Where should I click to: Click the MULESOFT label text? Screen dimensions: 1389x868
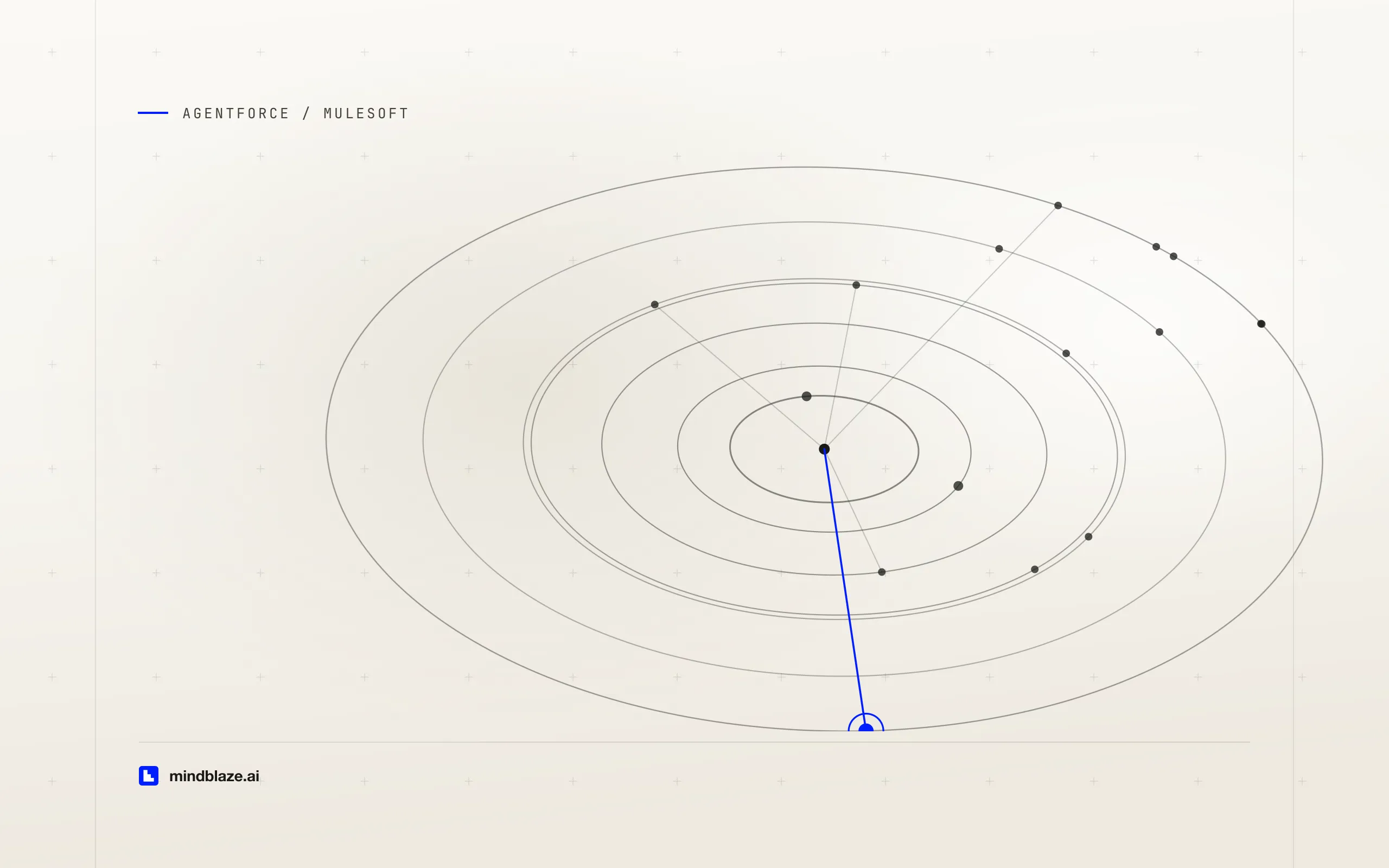coord(366,114)
